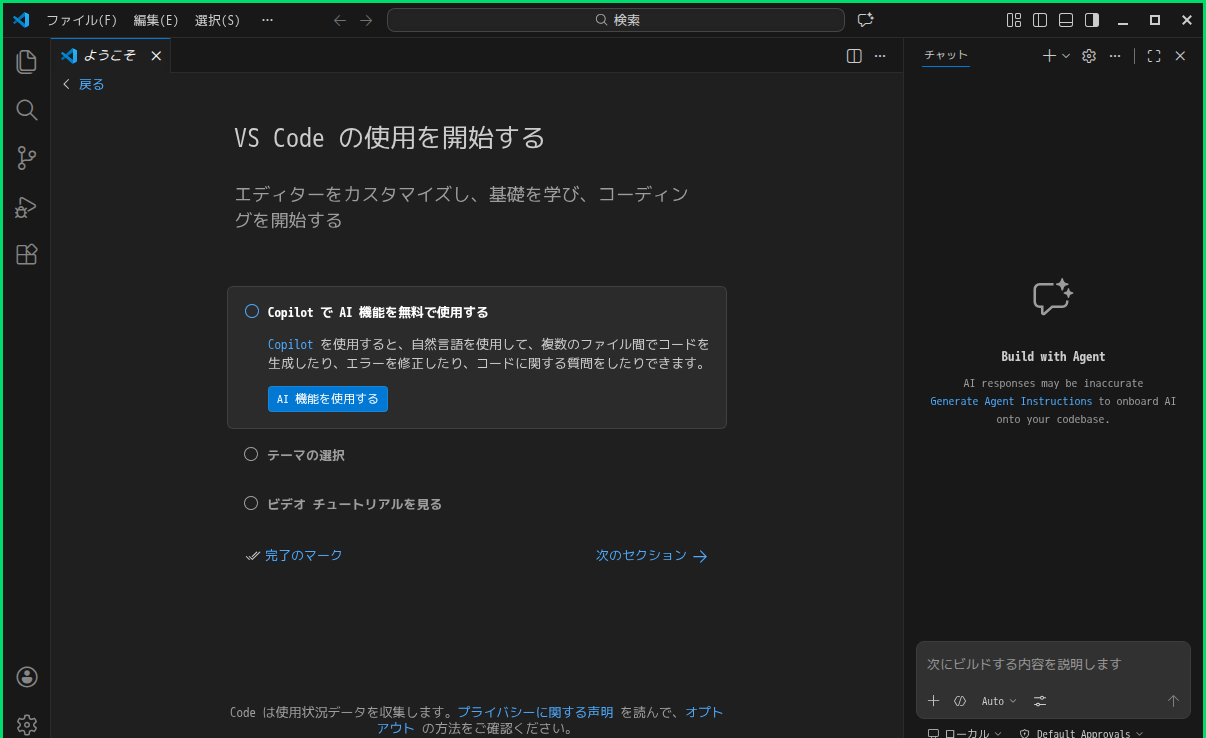Close the chat panel
1206x738 pixels.
(1180, 56)
